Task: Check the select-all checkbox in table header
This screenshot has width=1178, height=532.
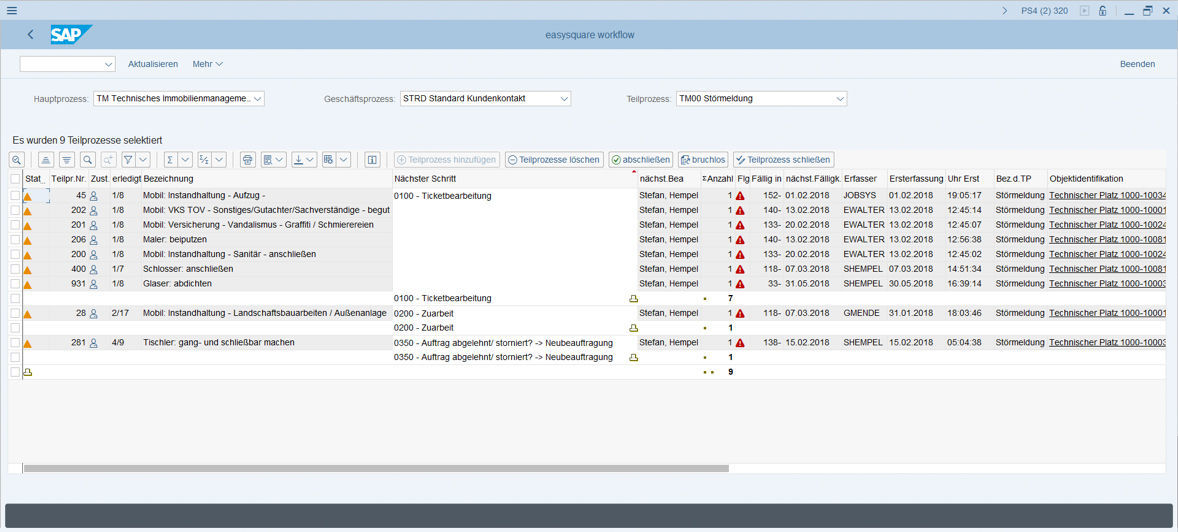Action: pyautogui.click(x=15, y=179)
